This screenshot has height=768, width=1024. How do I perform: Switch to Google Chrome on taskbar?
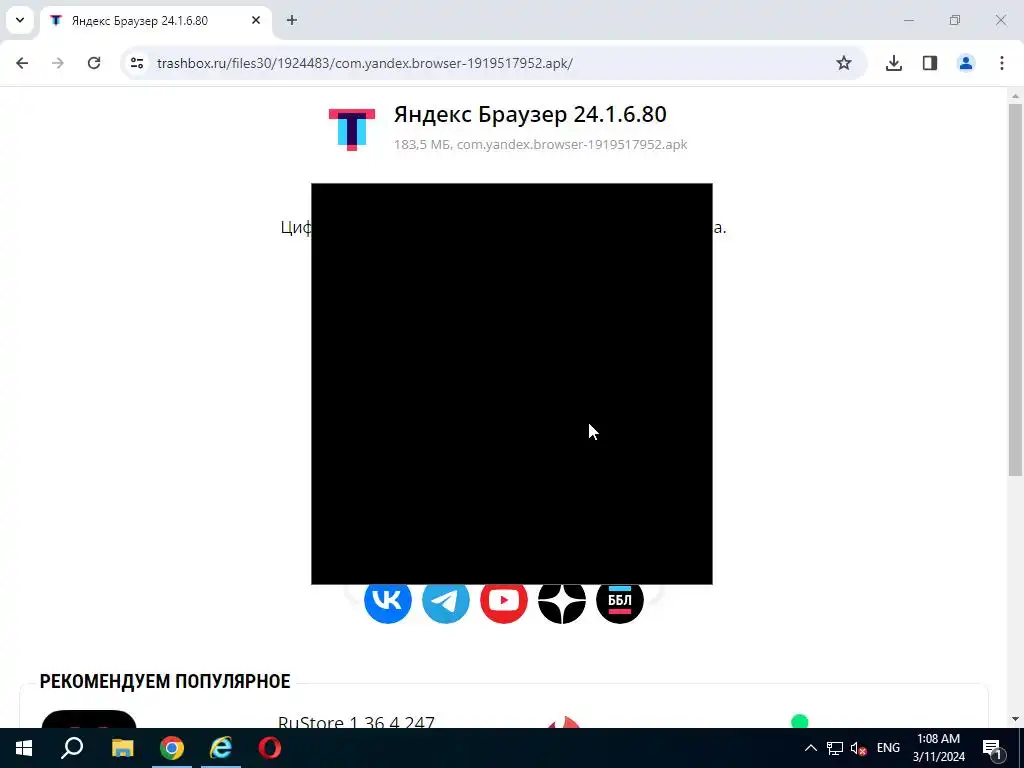point(172,748)
